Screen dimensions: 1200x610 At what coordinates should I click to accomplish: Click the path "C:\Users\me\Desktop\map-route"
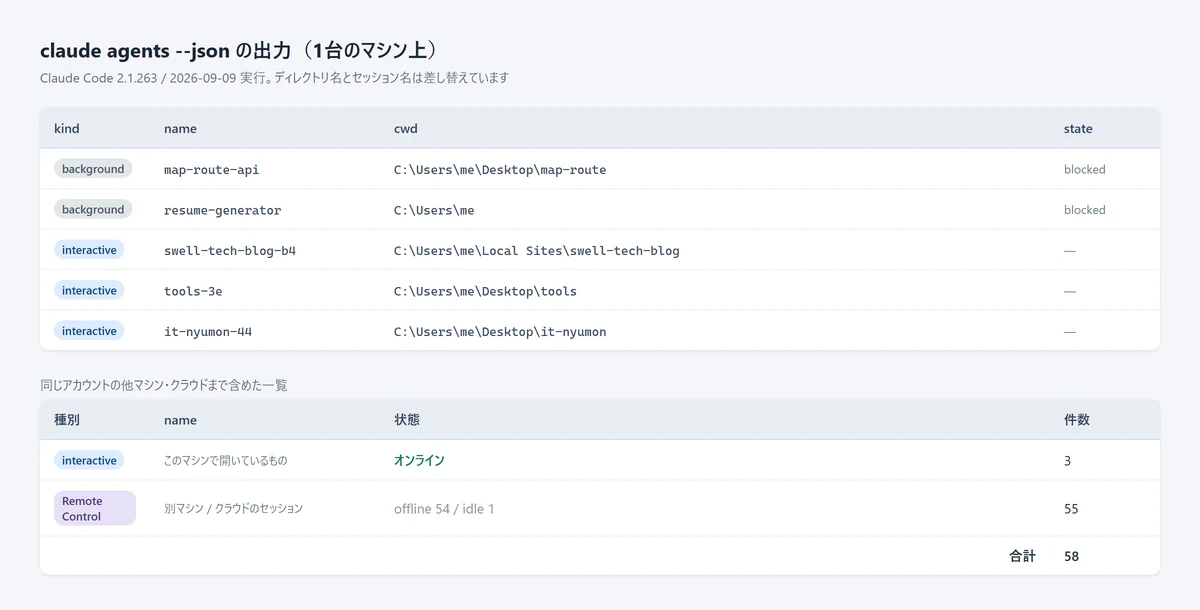pyautogui.click(x=500, y=170)
